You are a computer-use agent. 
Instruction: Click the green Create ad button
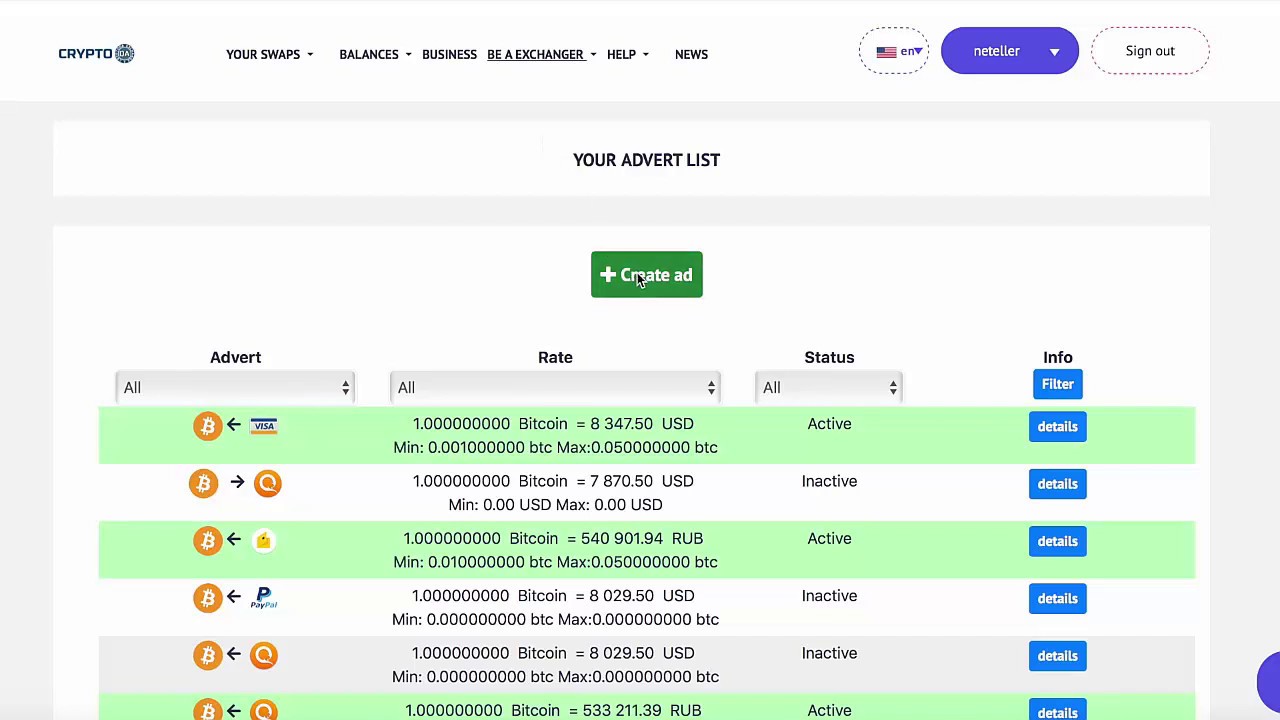click(x=647, y=275)
